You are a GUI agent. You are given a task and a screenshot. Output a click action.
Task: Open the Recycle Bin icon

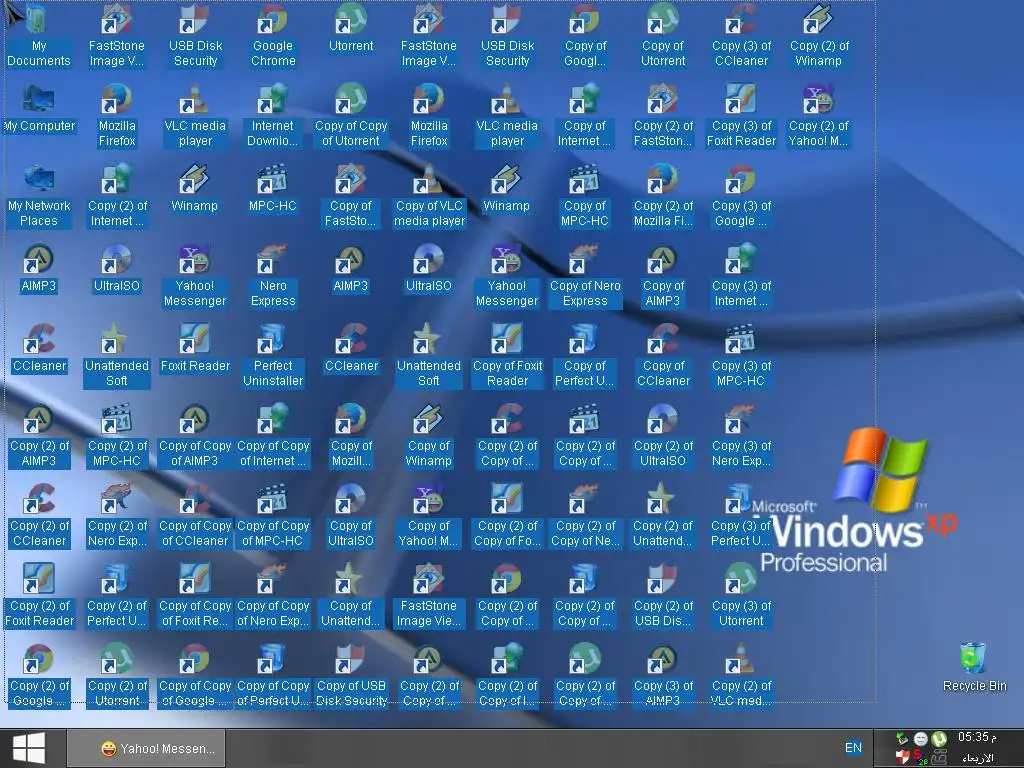coord(974,667)
